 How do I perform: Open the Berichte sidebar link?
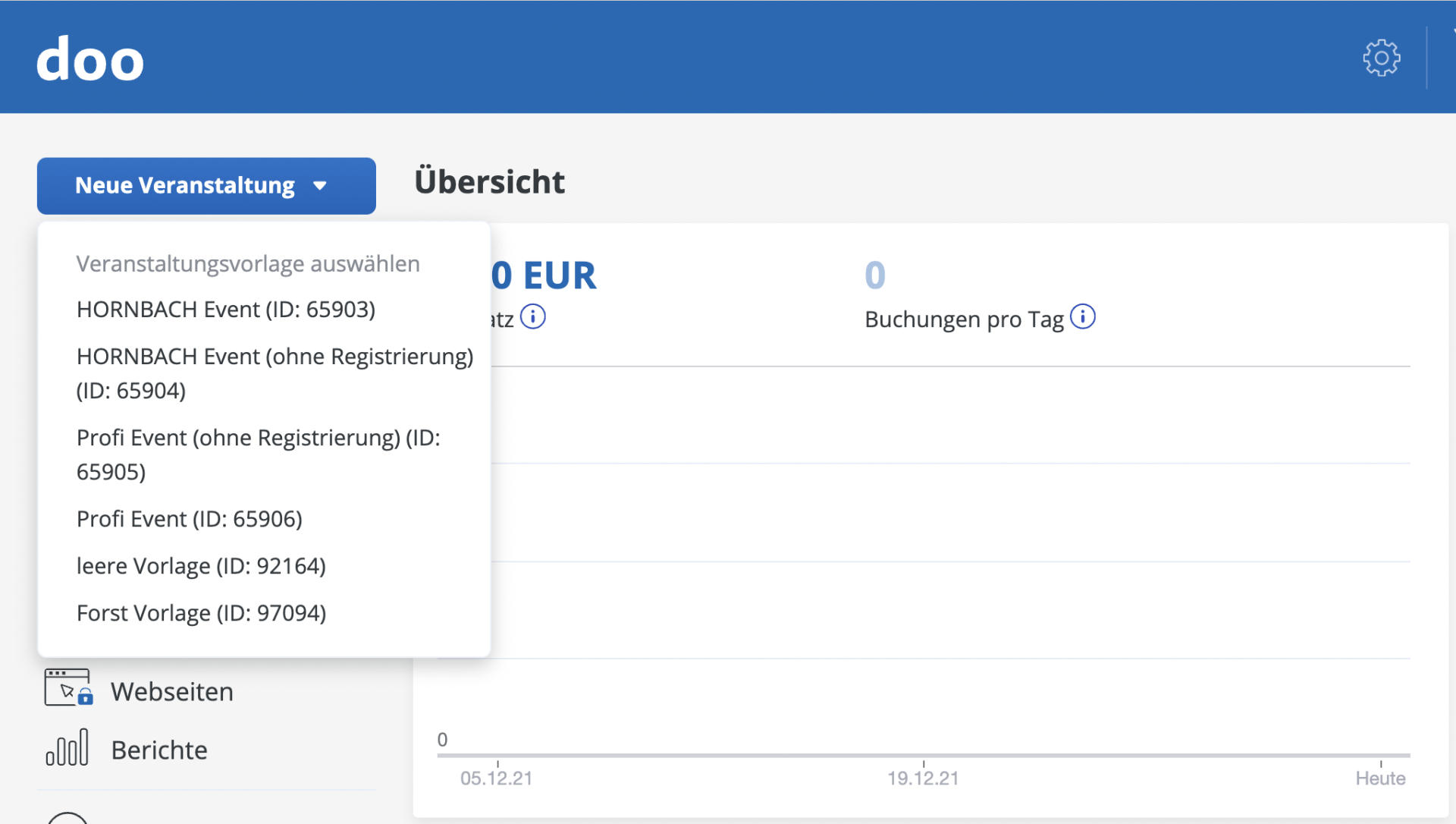tap(159, 750)
